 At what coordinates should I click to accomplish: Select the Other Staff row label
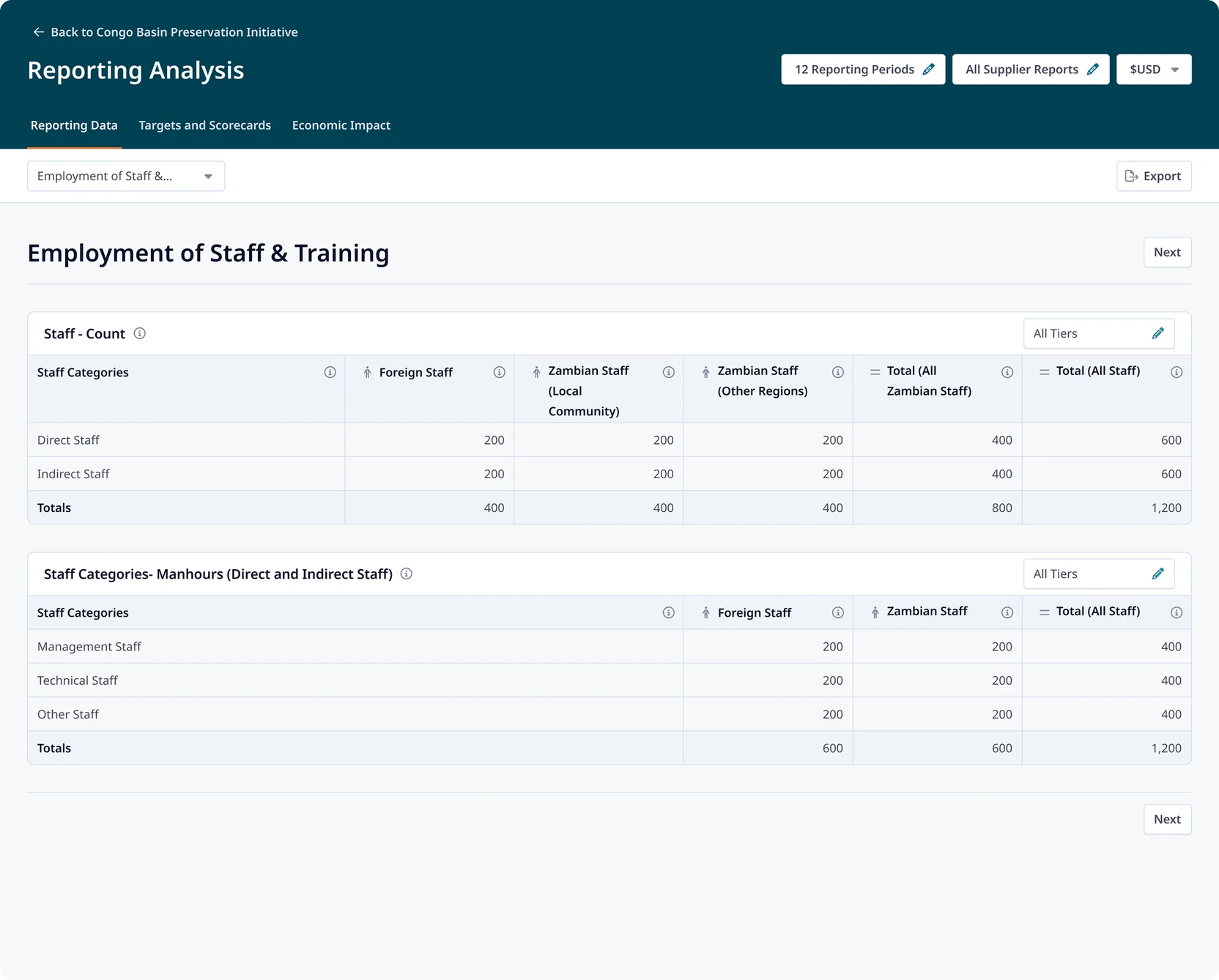click(x=68, y=714)
